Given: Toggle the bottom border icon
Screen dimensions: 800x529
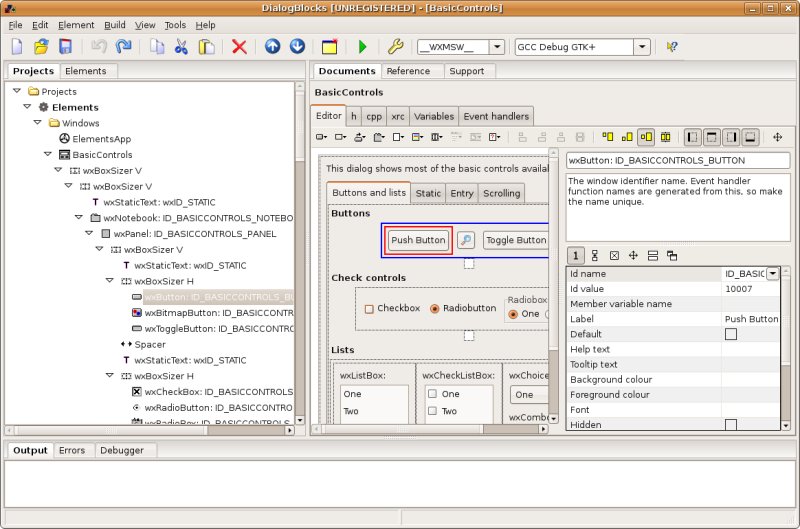Looking at the screenshot, I should click(x=751, y=137).
